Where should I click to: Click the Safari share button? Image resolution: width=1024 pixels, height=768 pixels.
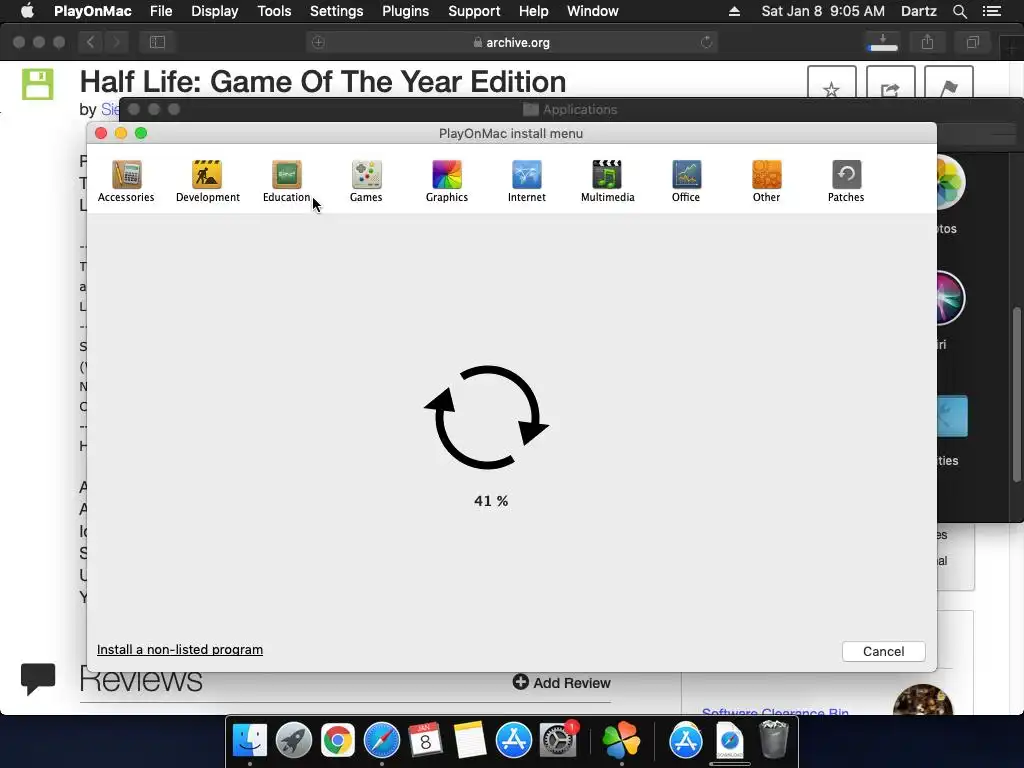coord(927,42)
